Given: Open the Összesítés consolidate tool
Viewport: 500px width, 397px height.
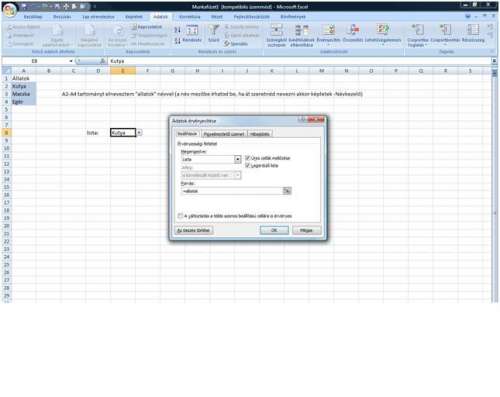Looking at the screenshot, I should click(353, 34).
